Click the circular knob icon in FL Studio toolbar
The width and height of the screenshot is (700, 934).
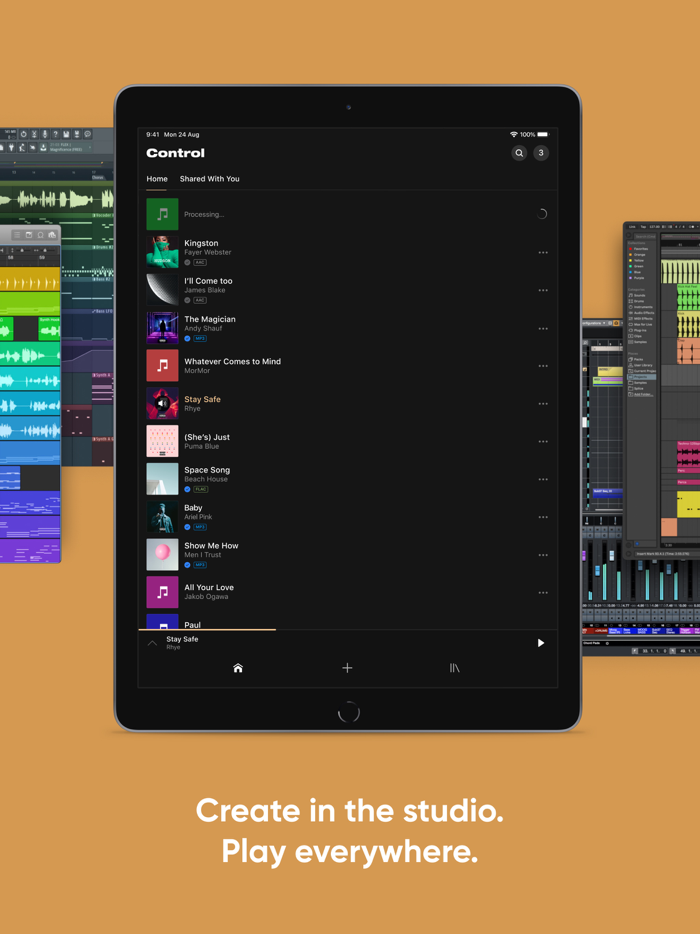point(23,134)
